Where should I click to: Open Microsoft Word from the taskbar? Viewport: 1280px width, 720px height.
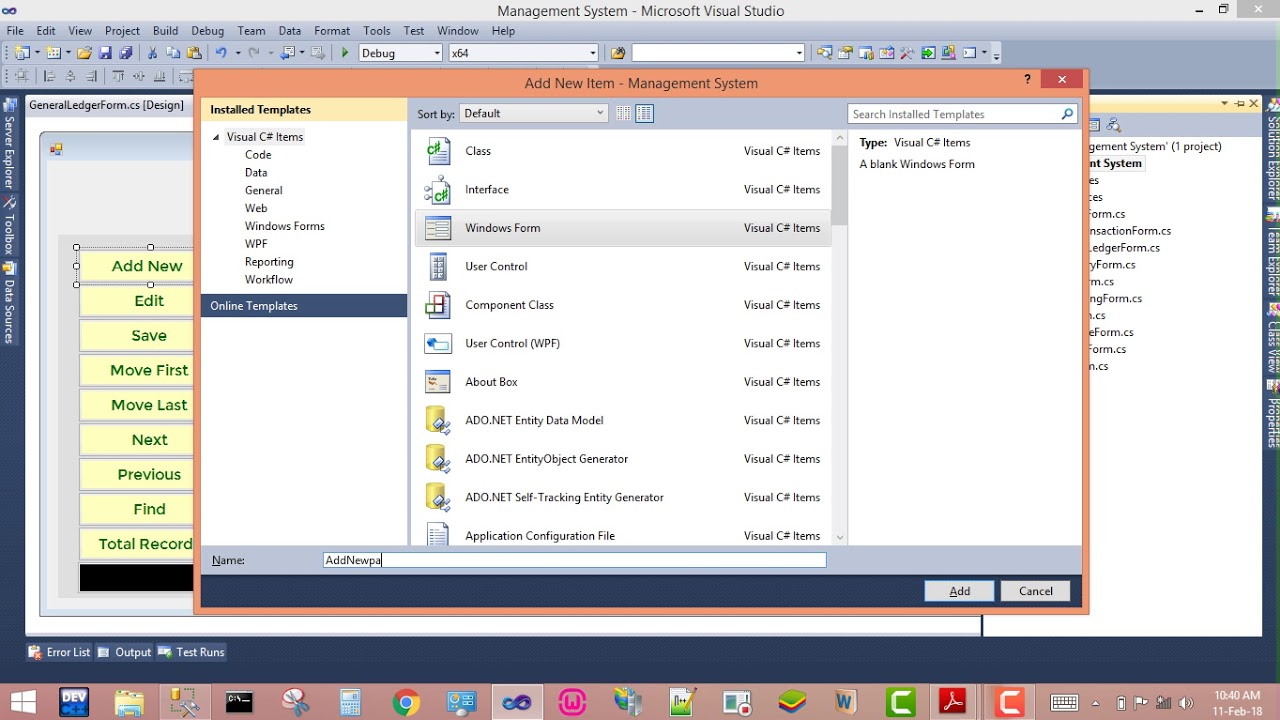click(845, 702)
